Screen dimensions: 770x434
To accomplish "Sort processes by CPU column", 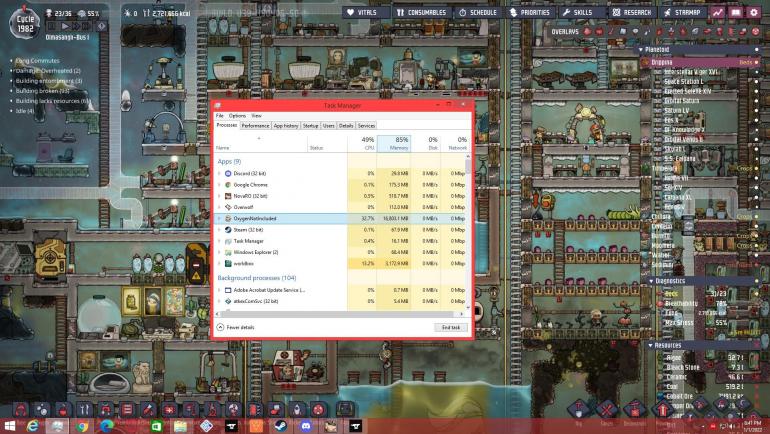I will pyautogui.click(x=362, y=143).
